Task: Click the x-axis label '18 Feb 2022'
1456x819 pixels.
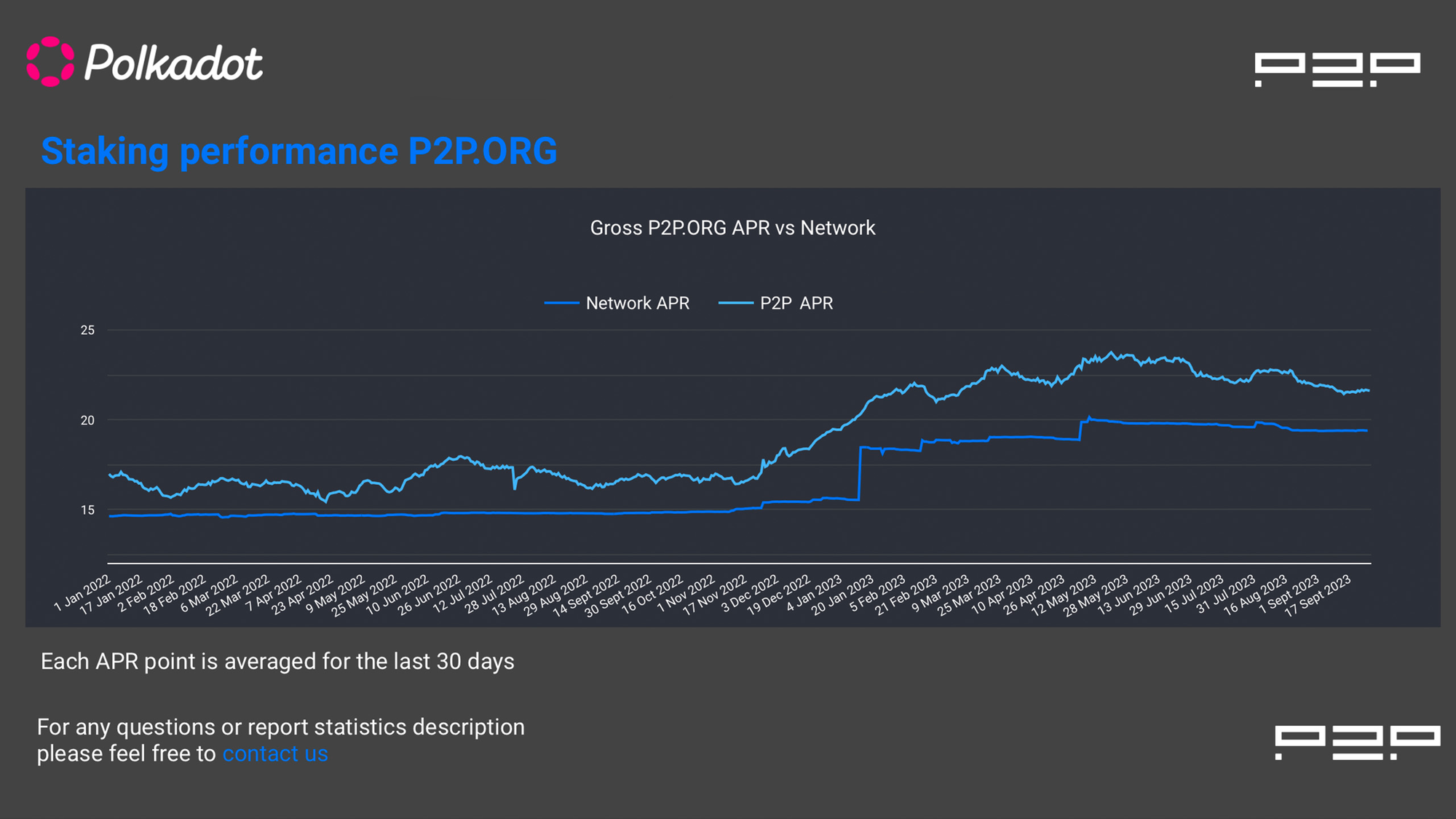Action: tap(175, 595)
